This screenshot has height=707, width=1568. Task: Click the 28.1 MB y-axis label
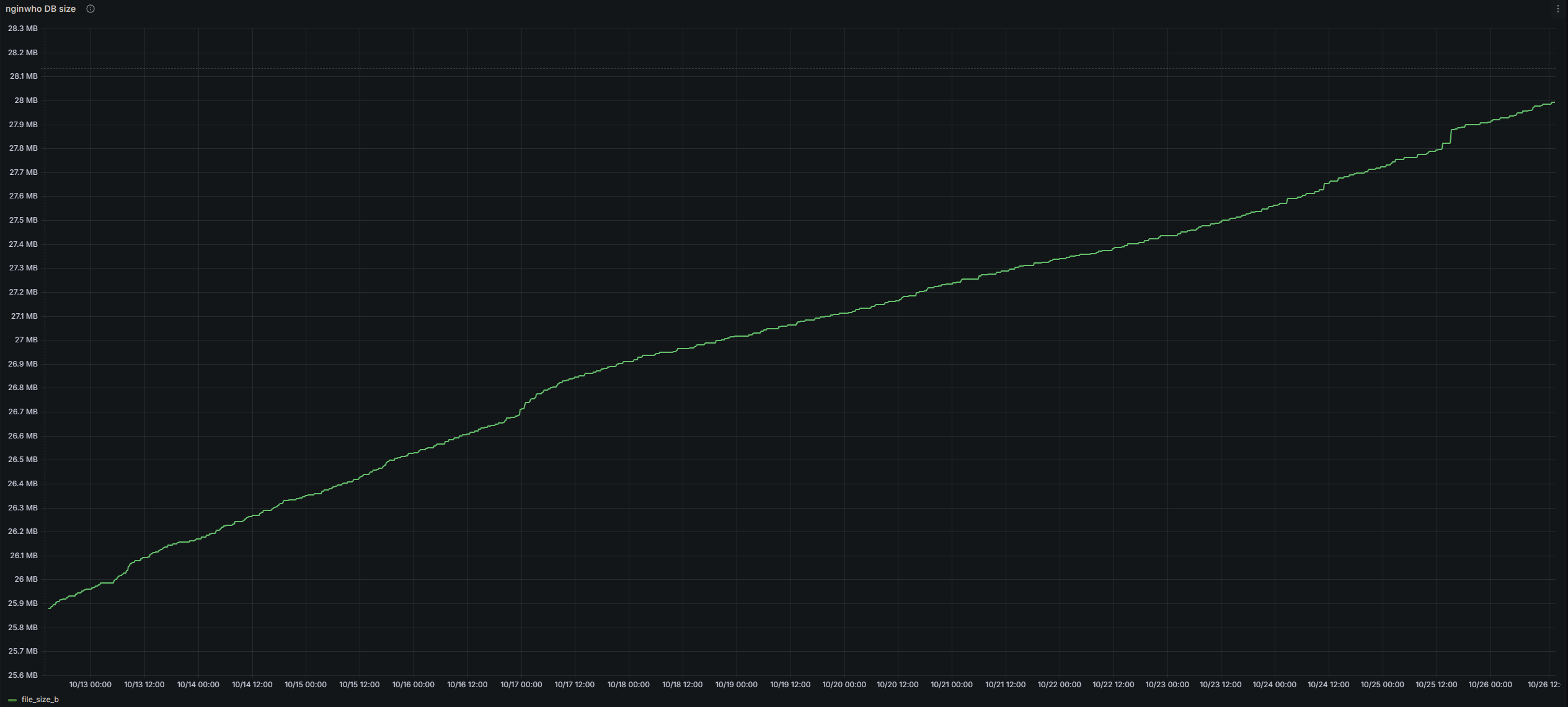click(x=24, y=76)
